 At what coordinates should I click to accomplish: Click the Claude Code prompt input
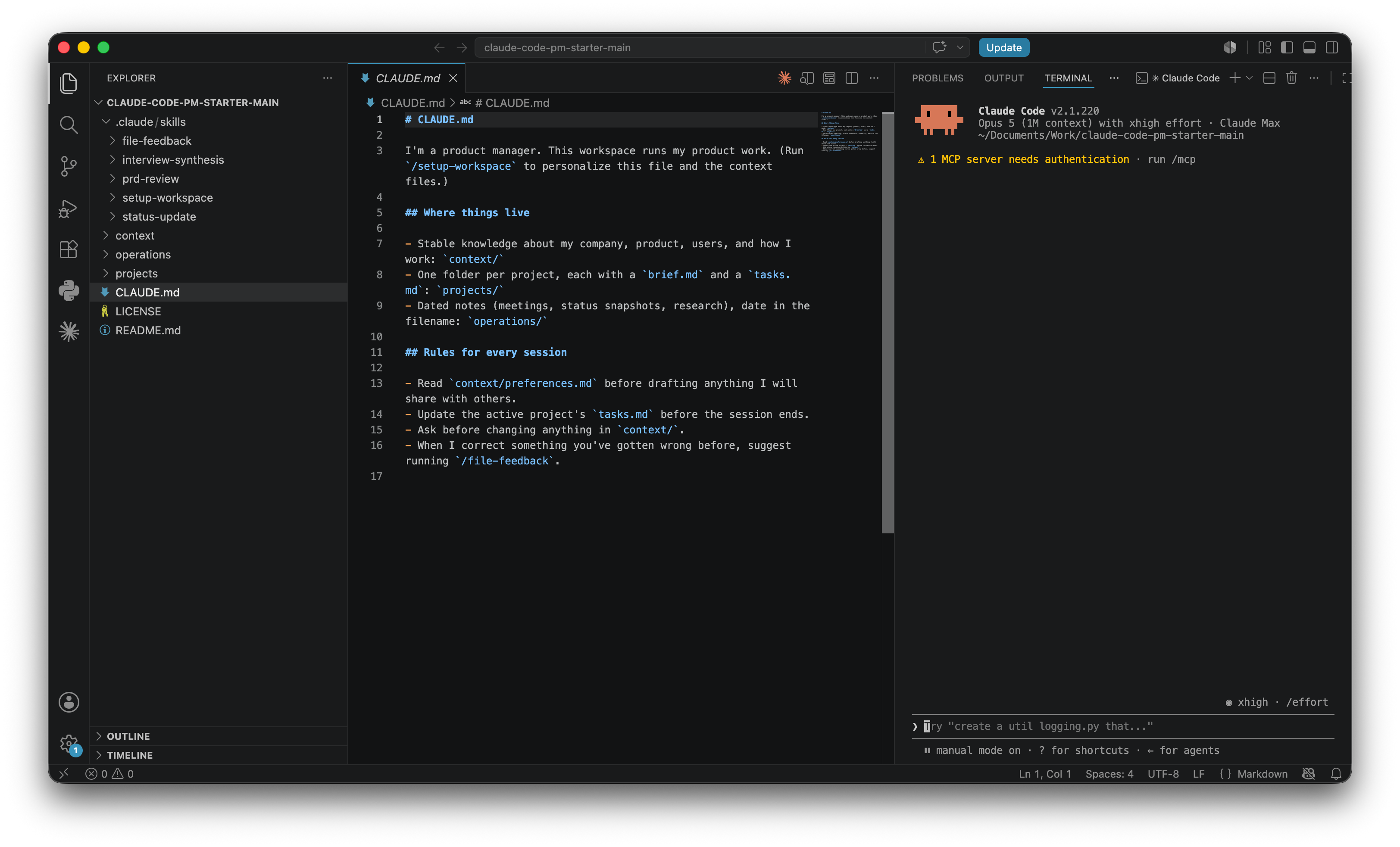1123,726
